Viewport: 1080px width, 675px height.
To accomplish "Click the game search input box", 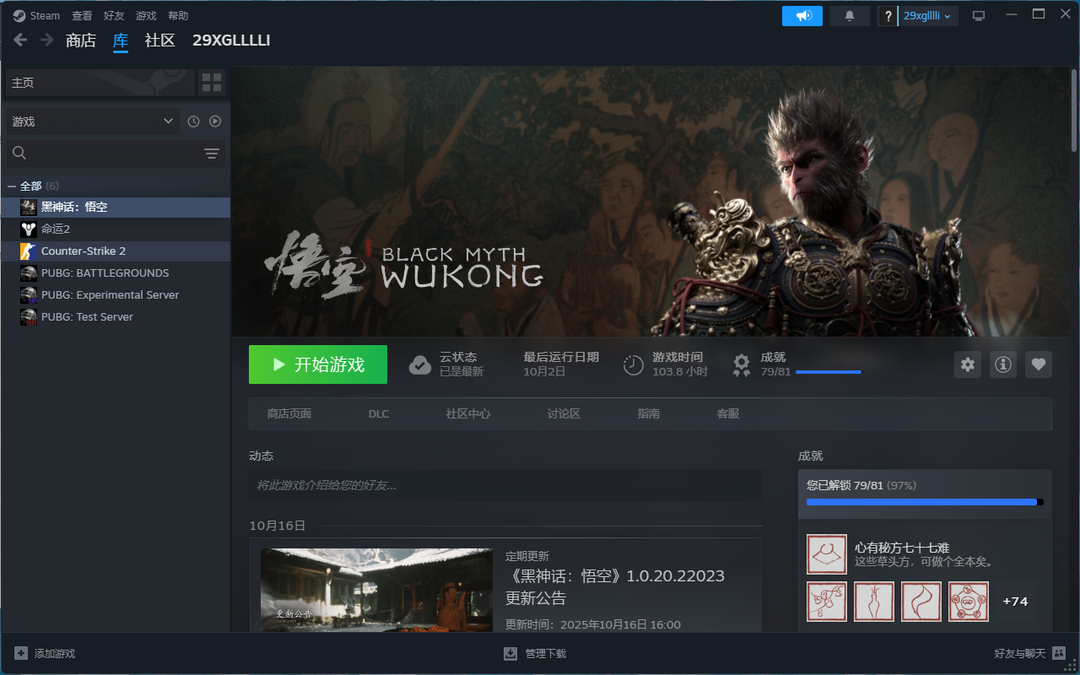I will click(x=100, y=153).
